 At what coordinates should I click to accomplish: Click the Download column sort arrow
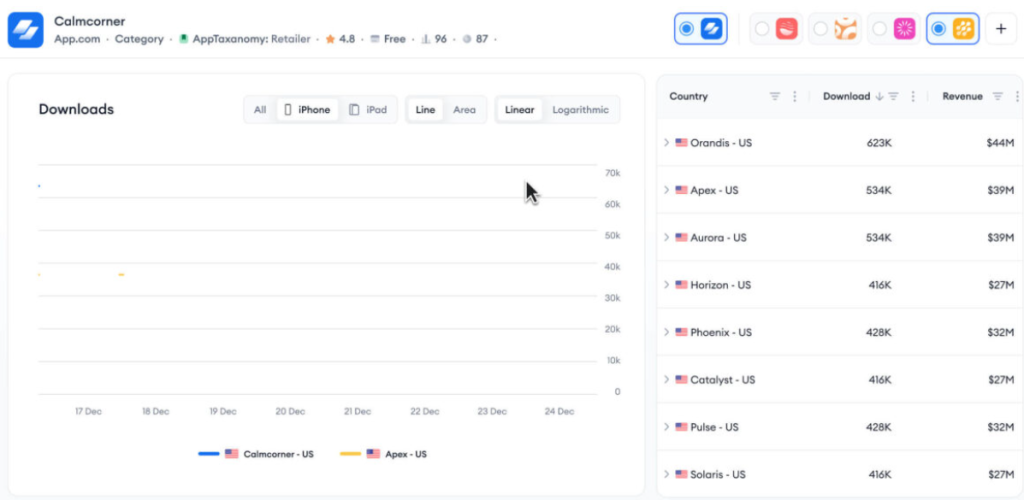tap(879, 97)
